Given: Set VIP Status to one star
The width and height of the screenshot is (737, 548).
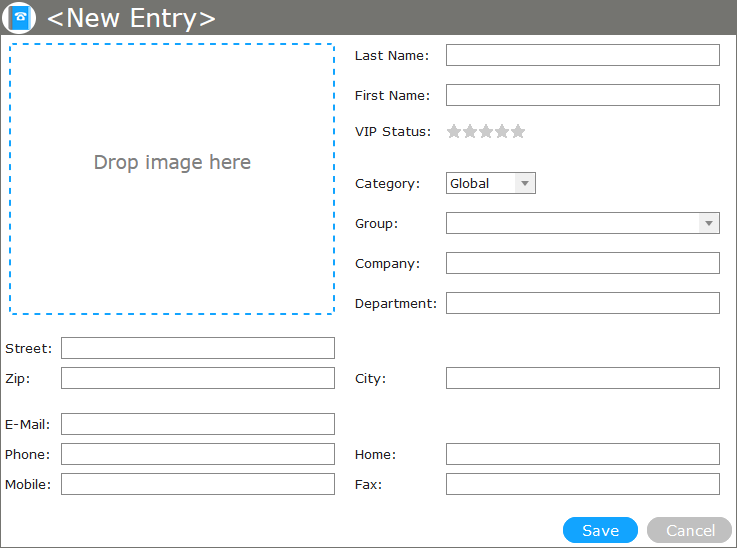Looking at the screenshot, I should point(454,131).
